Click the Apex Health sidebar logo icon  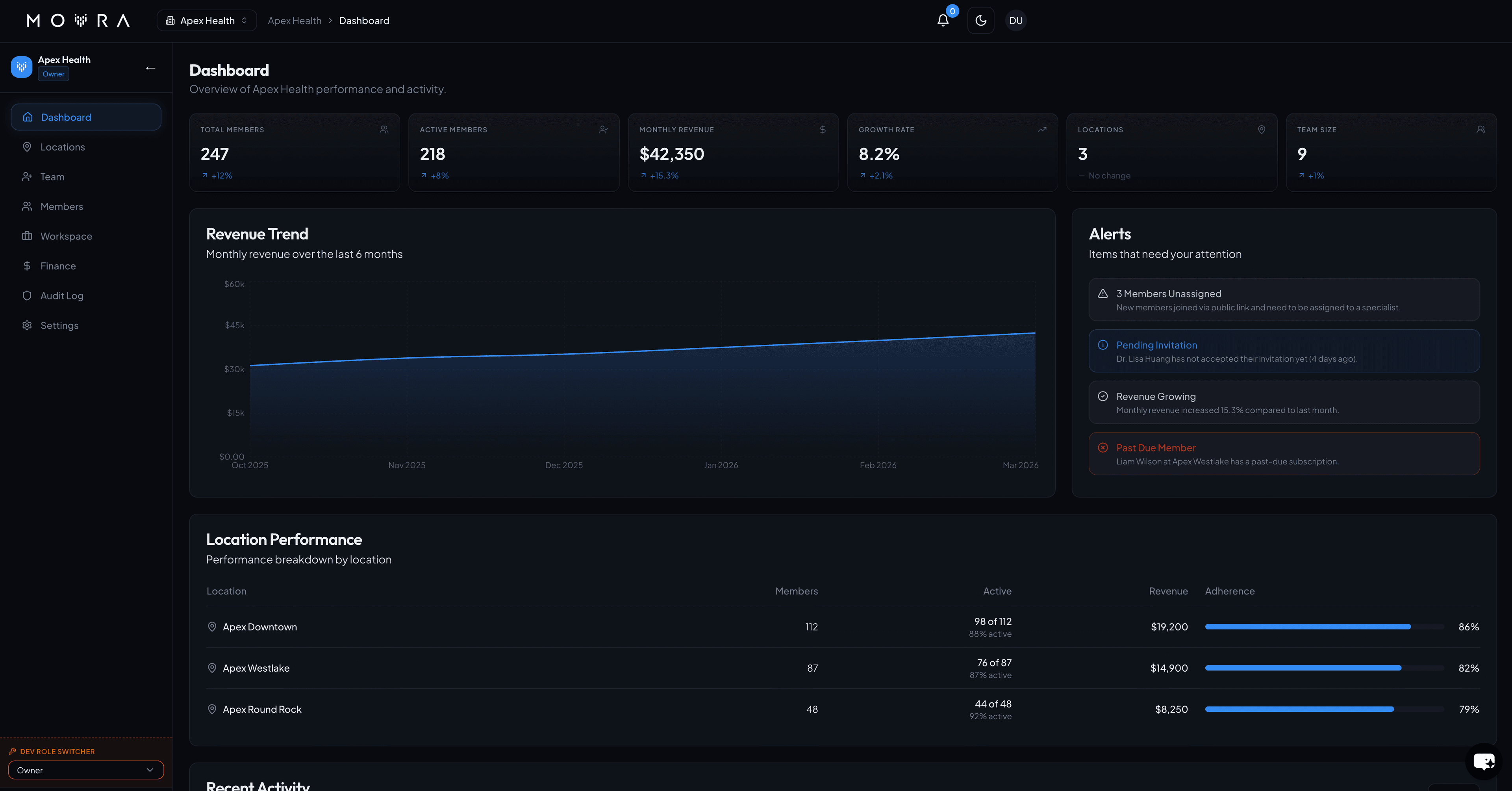(x=22, y=67)
